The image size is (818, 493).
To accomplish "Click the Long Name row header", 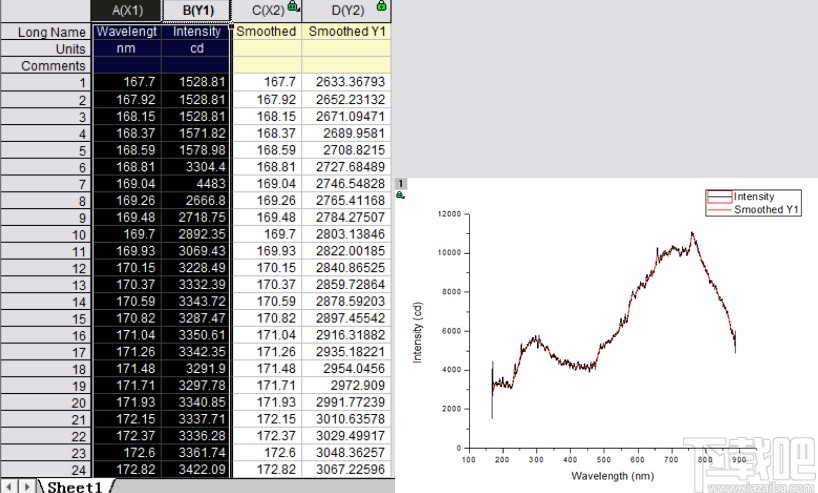I will click(x=46, y=32).
